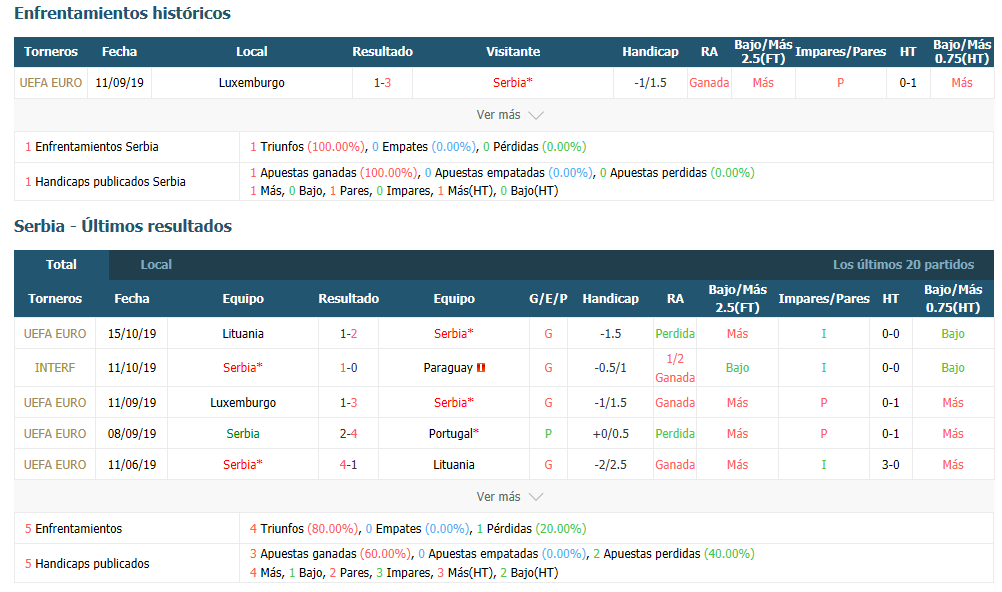
Task: Open the Luxemburgo team link in historical table
Action: click(252, 82)
